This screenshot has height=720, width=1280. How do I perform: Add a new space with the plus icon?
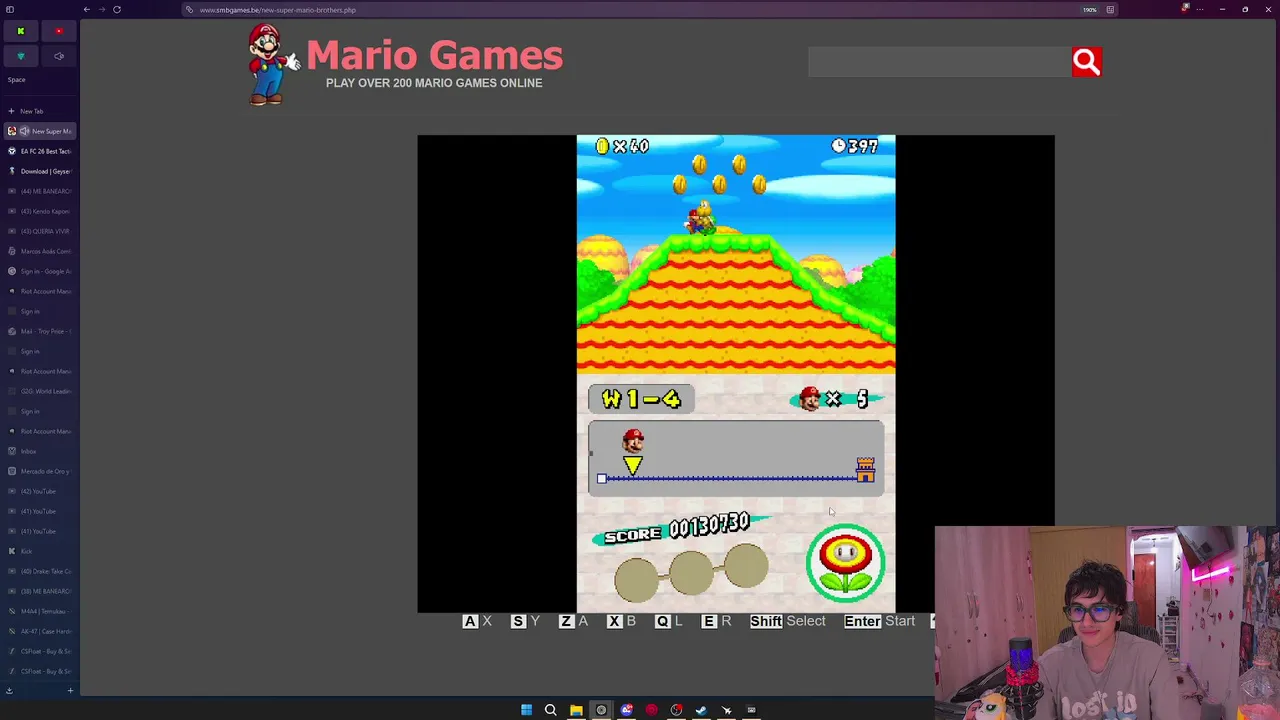[x=70, y=690]
